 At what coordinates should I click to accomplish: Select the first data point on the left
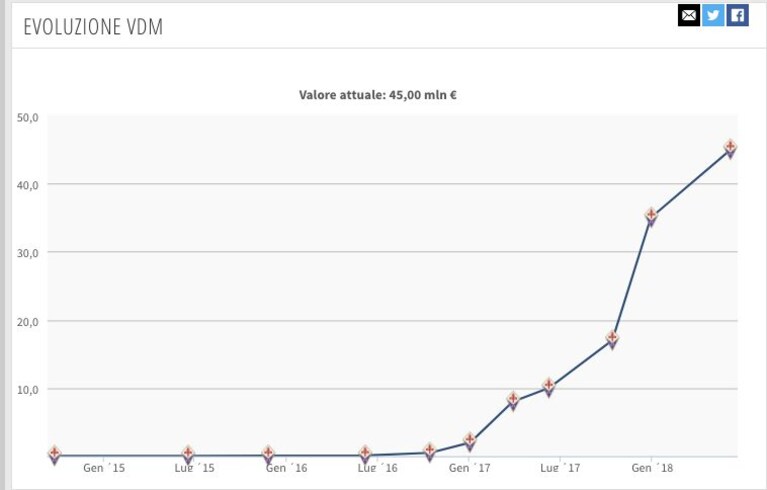point(54,455)
